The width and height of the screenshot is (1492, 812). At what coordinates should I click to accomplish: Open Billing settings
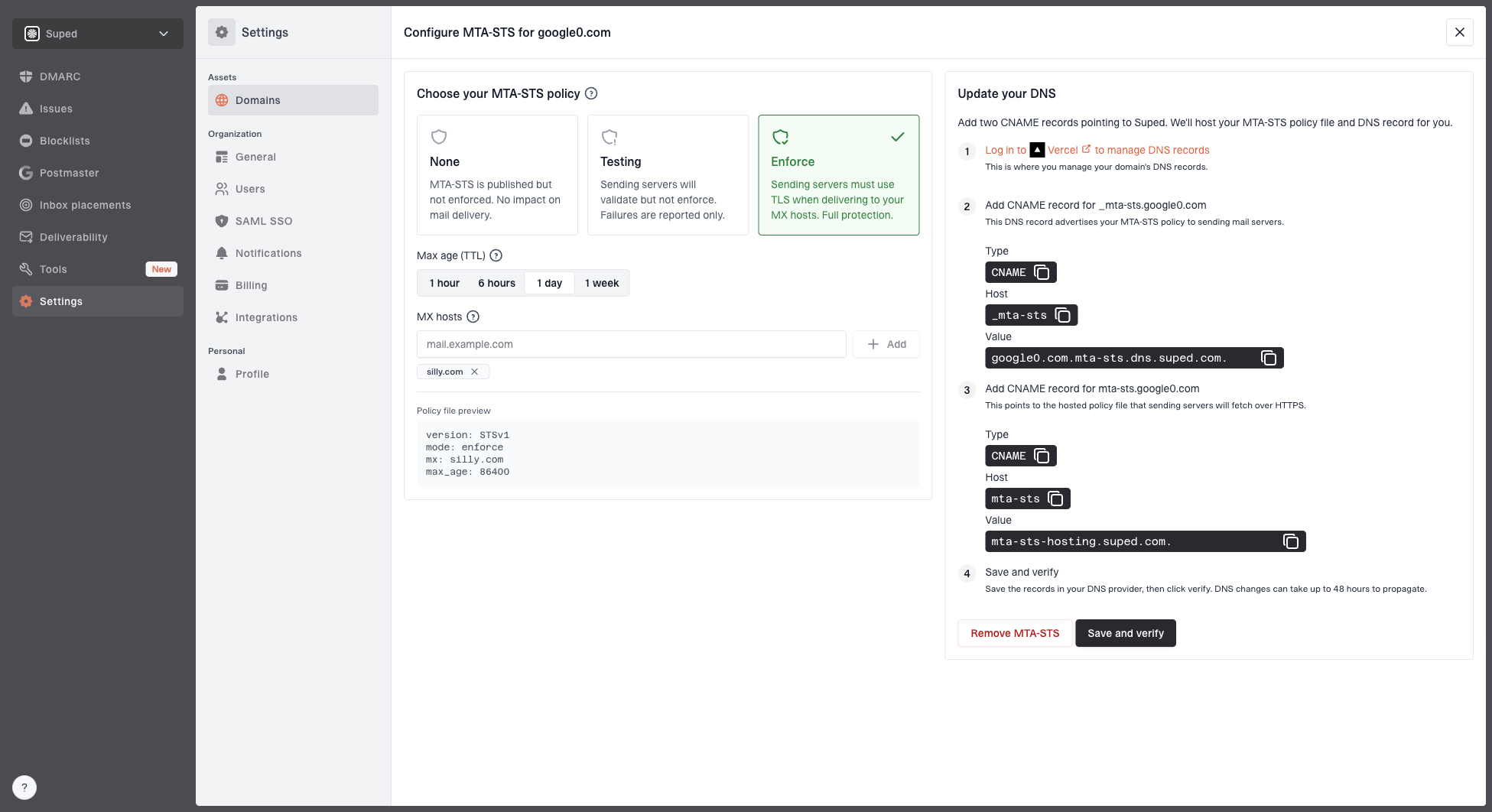293,285
